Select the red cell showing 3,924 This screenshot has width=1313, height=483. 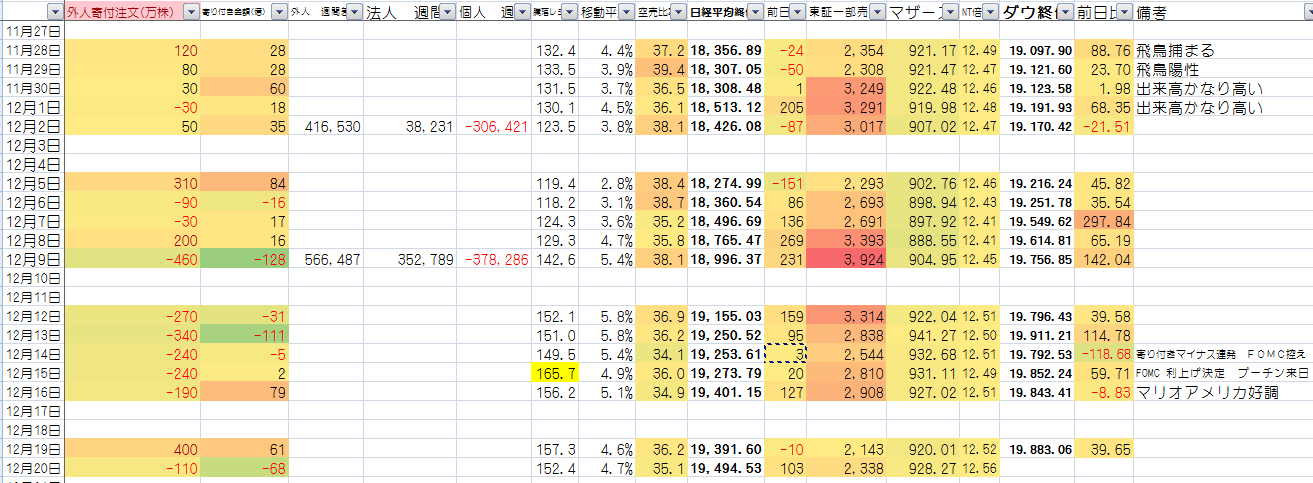click(846, 259)
